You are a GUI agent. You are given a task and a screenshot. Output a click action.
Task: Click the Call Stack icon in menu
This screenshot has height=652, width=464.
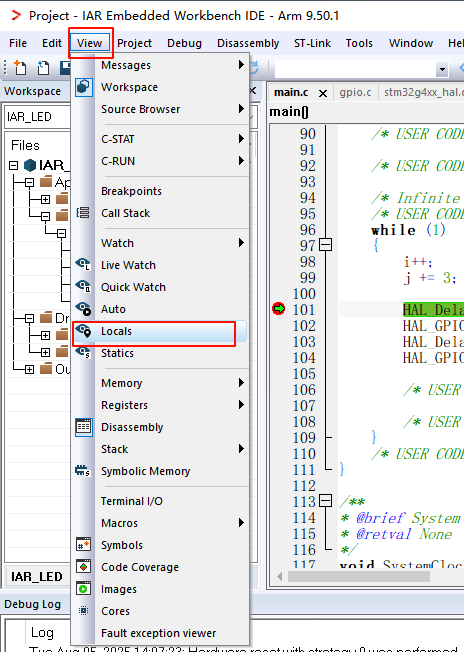83,213
